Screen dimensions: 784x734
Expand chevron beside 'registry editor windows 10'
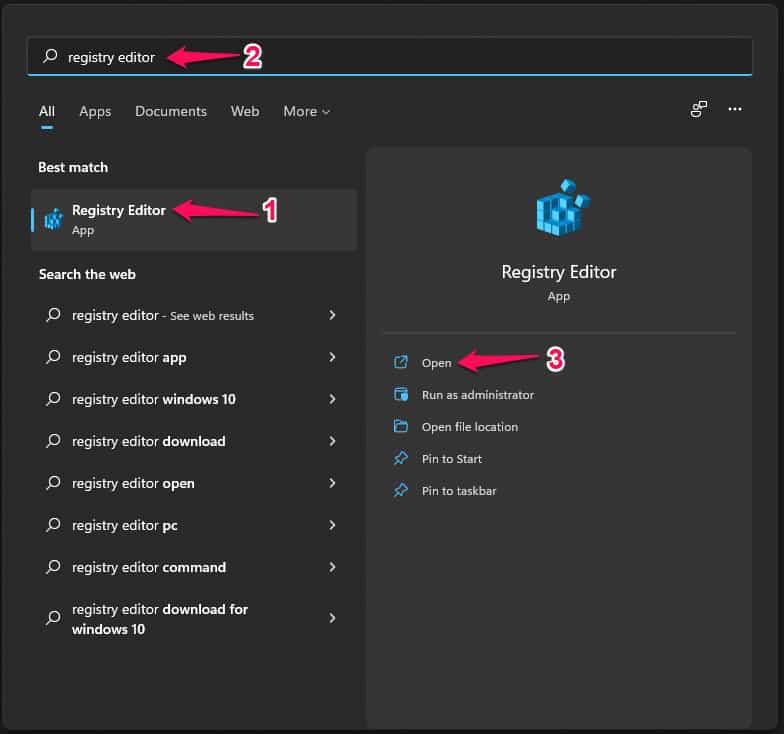[332, 399]
